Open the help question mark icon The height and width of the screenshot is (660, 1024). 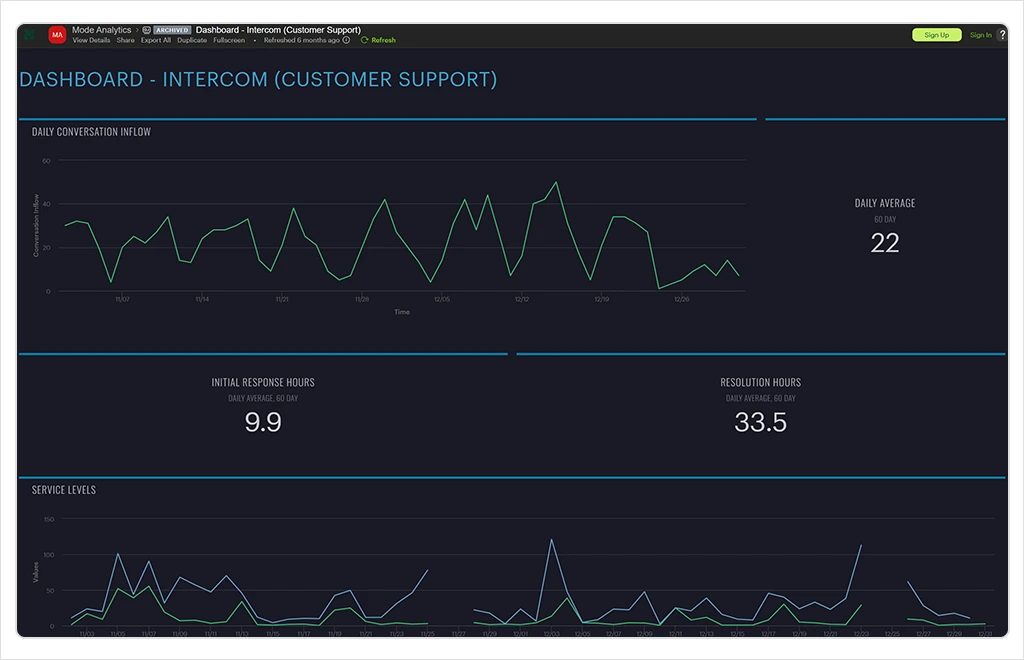tap(1002, 35)
